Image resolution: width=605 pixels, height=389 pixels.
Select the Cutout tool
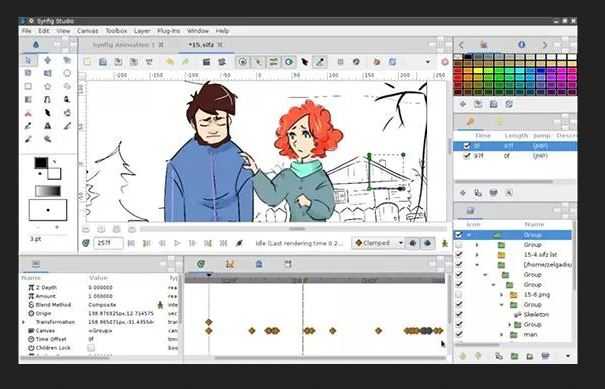pyautogui.click(x=28, y=113)
